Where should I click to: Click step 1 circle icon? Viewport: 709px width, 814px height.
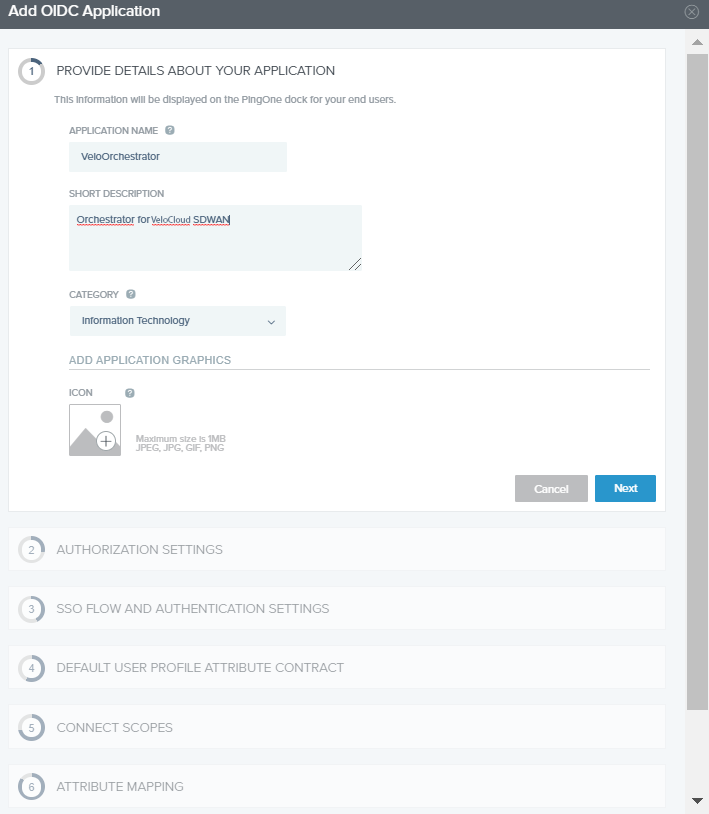[32, 71]
